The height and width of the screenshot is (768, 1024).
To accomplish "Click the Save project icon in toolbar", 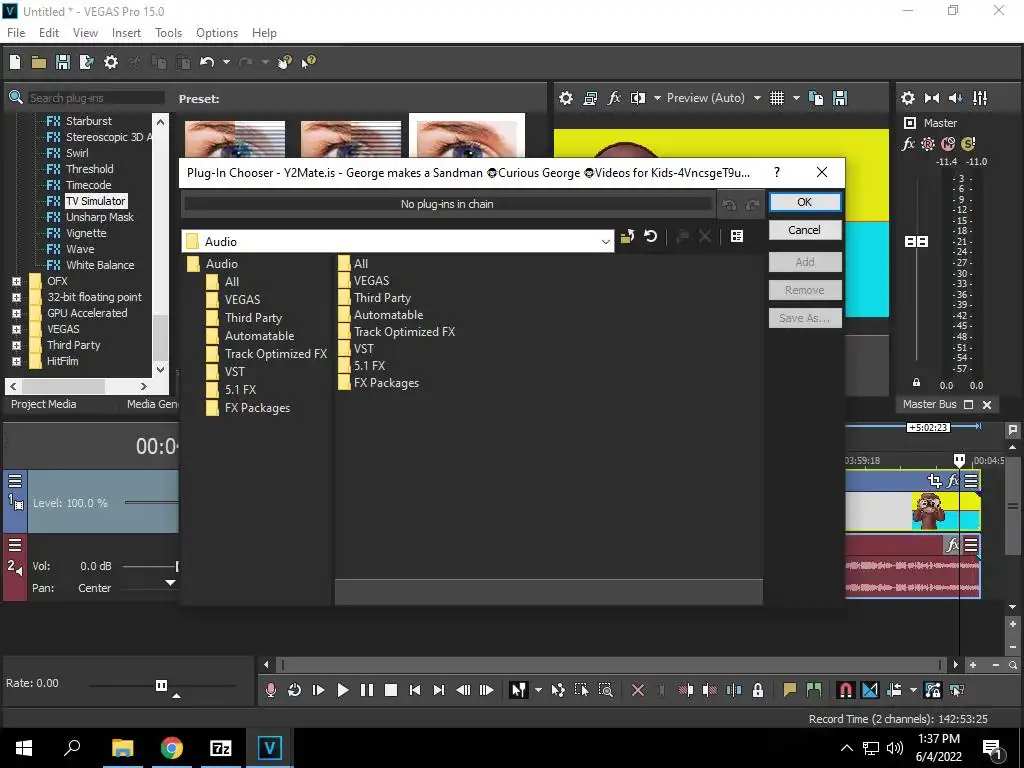I will pos(63,62).
